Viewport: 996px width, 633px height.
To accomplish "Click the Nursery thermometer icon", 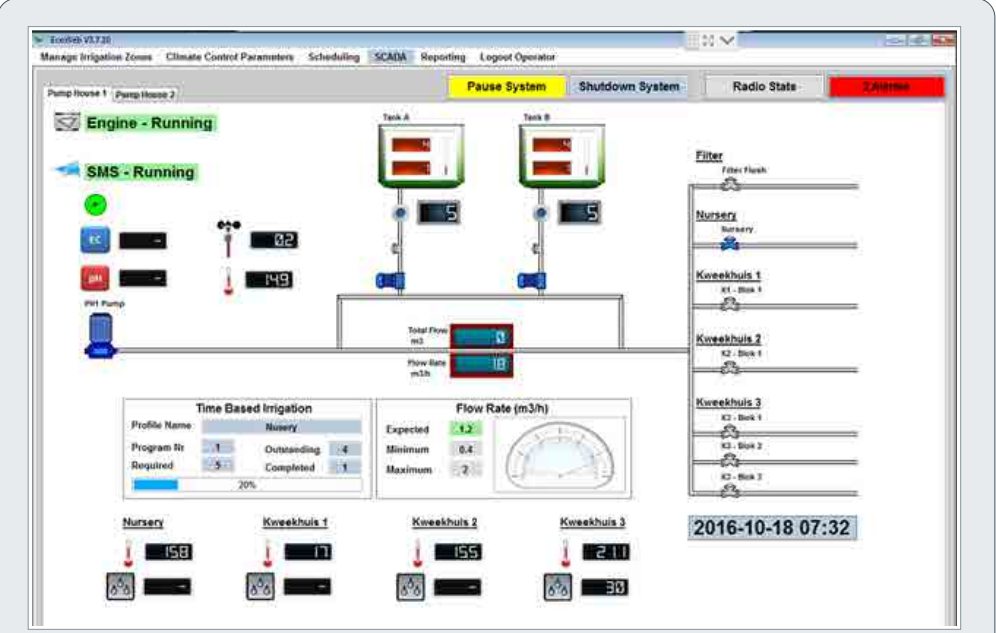I will tap(129, 552).
